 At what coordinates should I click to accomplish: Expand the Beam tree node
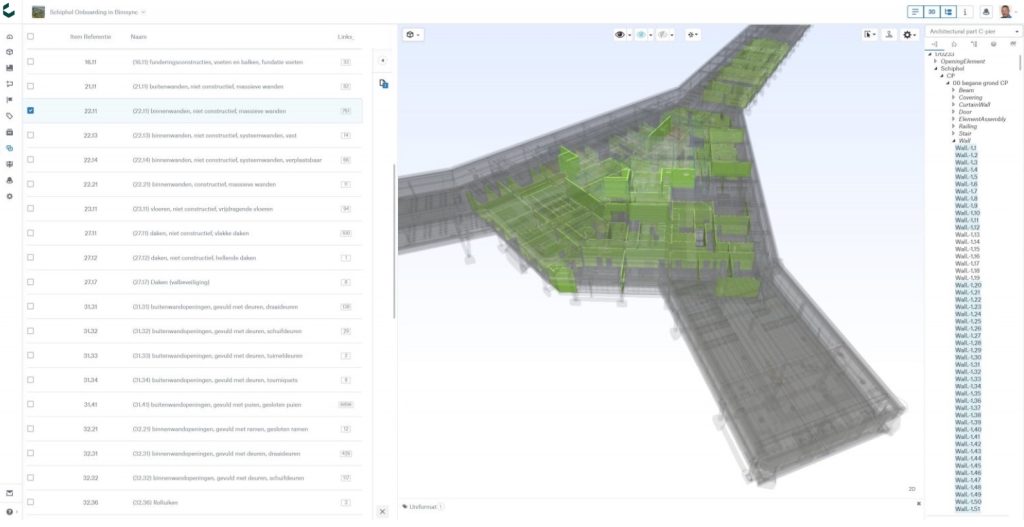click(x=953, y=90)
